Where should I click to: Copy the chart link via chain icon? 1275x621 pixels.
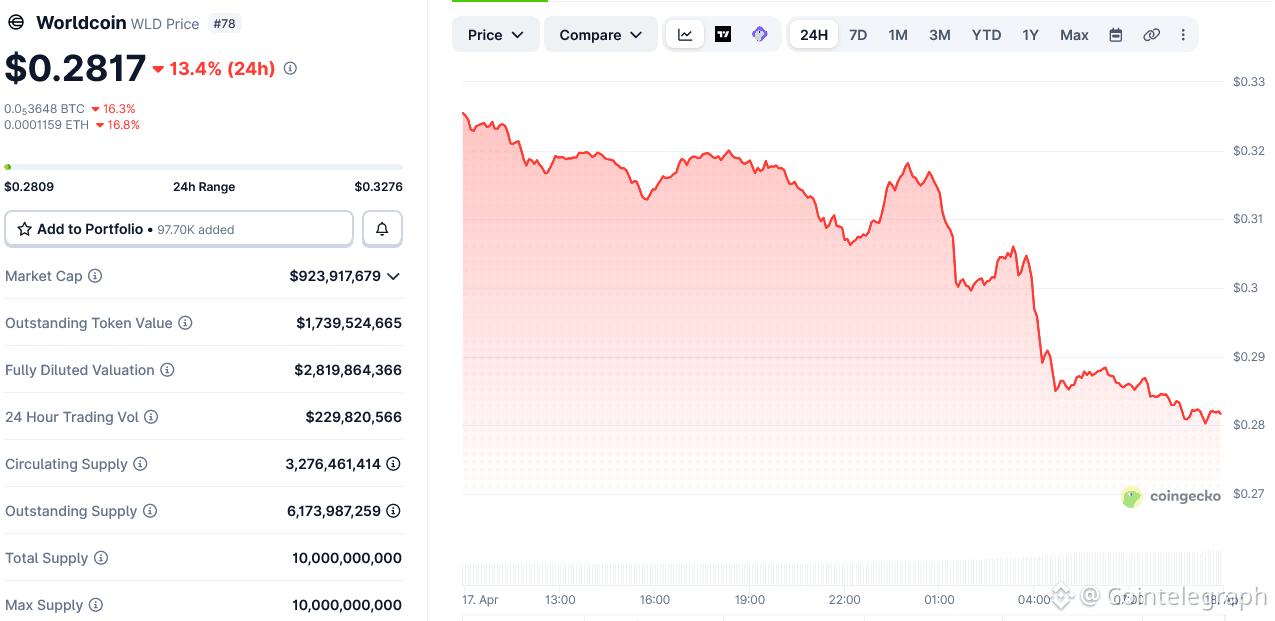pyautogui.click(x=1151, y=35)
